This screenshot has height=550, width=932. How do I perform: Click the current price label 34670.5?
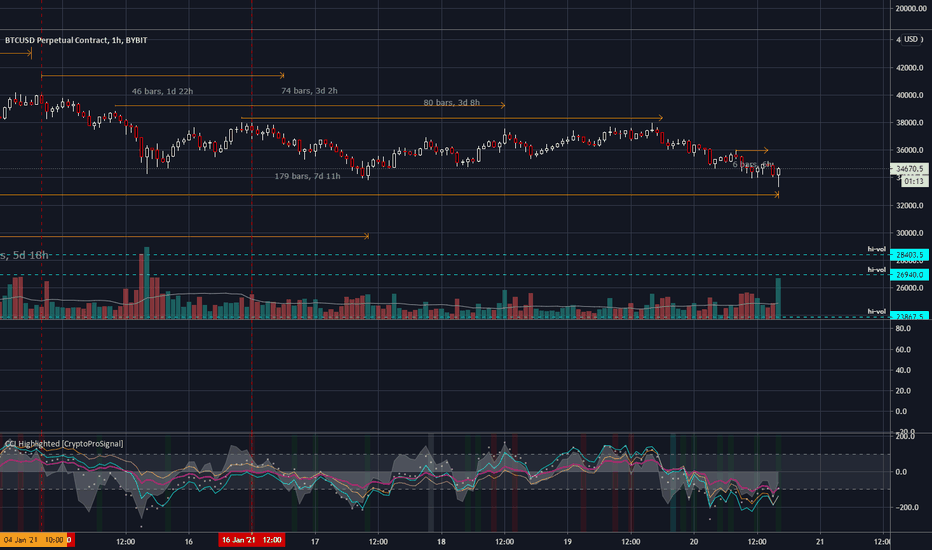[x=909, y=169]
